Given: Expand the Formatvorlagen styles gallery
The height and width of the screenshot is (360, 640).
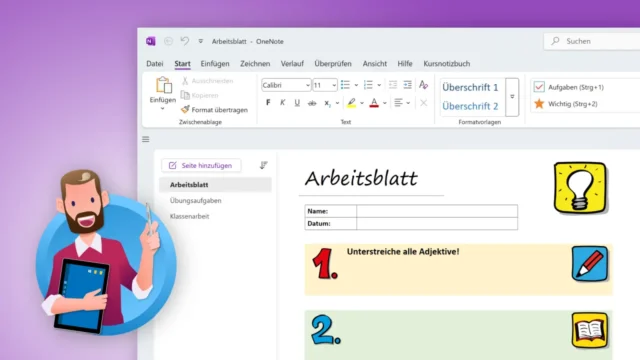Looking at the screenshot, I should click(x=512, y=97).
